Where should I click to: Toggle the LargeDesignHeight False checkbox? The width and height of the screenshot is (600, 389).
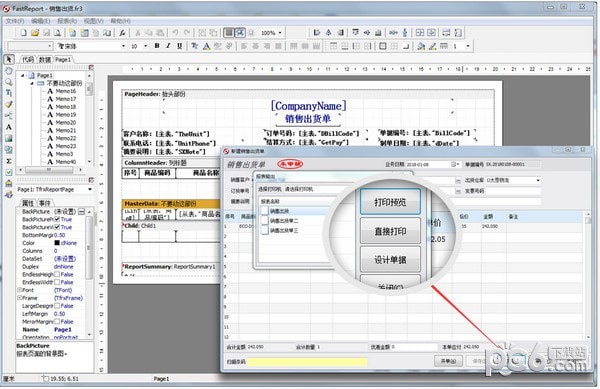(x=57, y=306)
